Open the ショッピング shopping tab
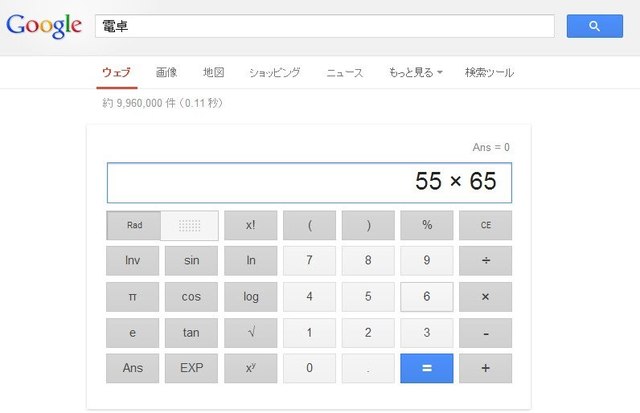Screen dimensions: 640x413 coord(274,73)
